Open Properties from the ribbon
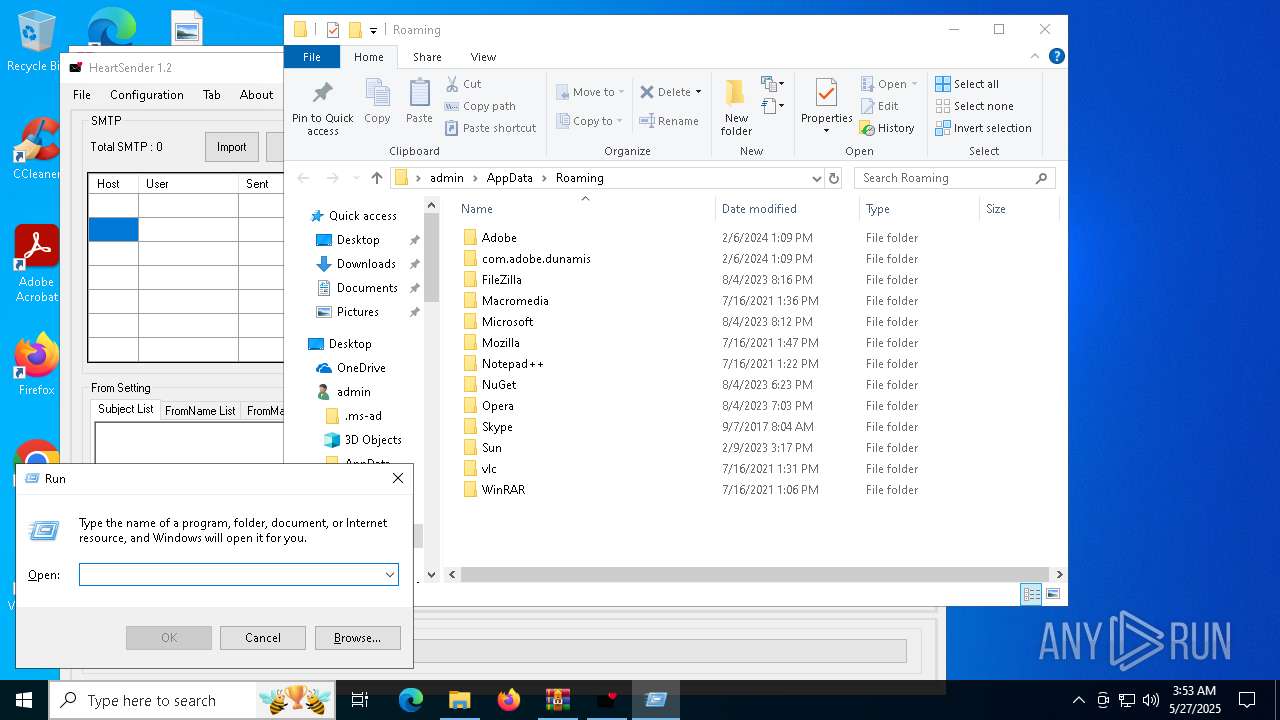 click(x=826, y=106)
